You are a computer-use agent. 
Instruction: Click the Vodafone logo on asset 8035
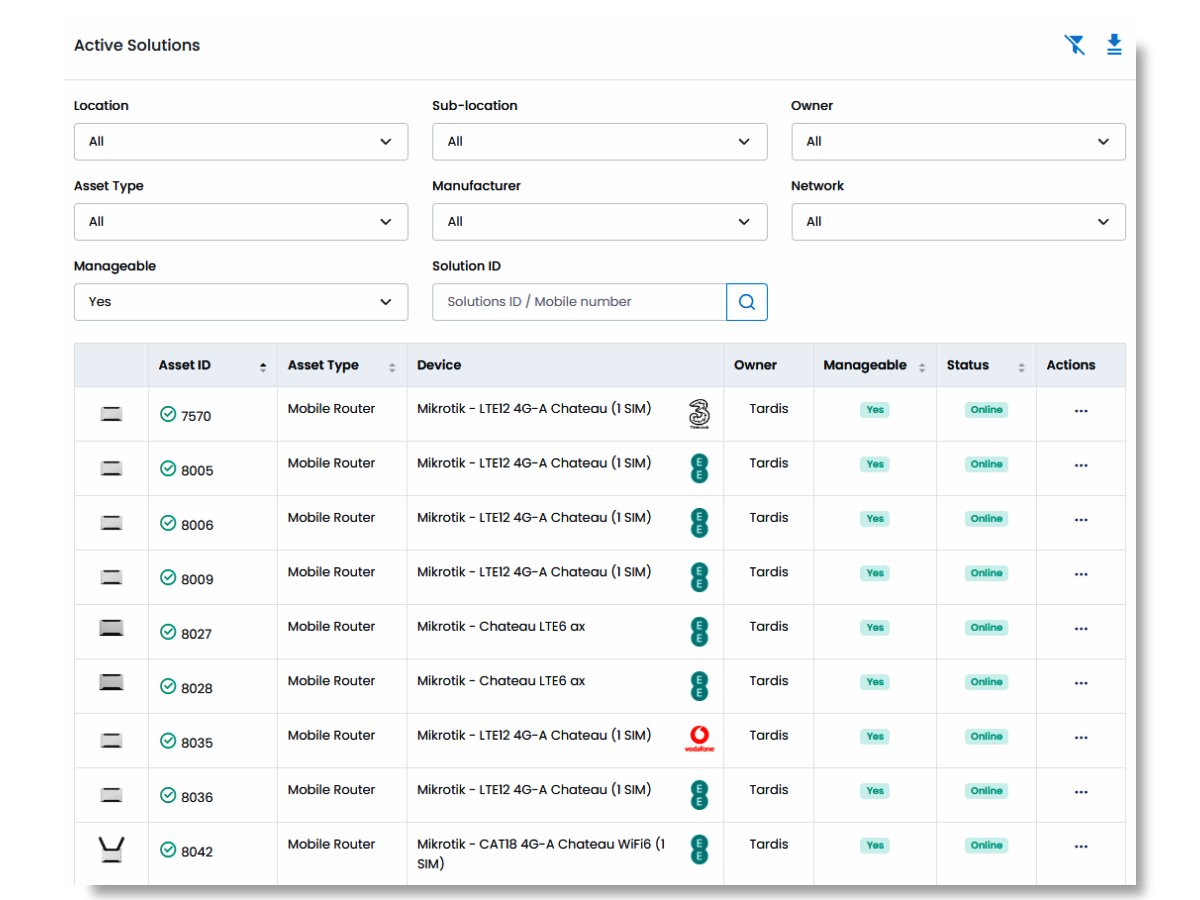(699, 739)
